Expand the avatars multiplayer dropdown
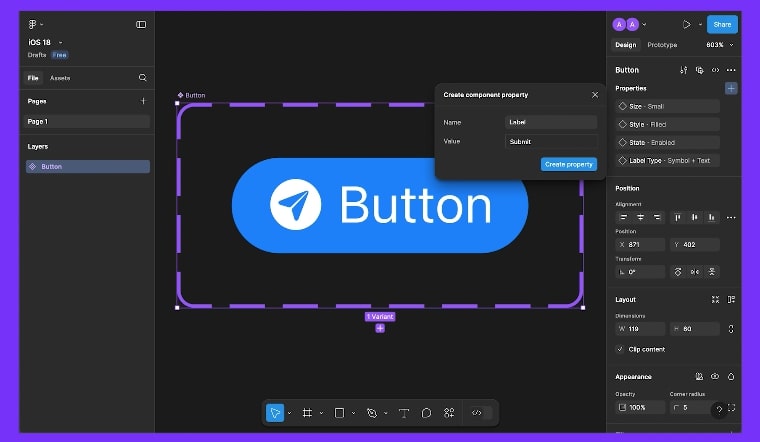 click(644, 25)
